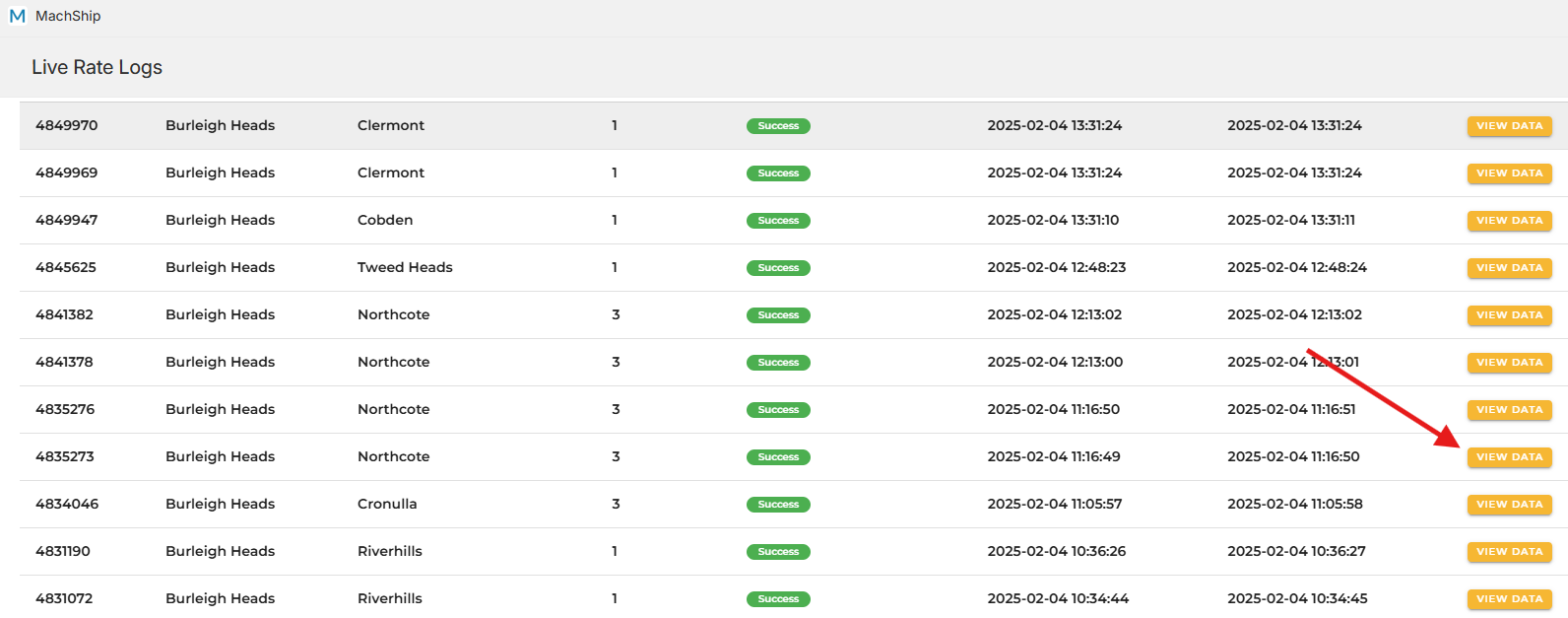The image size is (1568, 618).
Task: View data for the Cronulla log
Action: point(1509,505)
